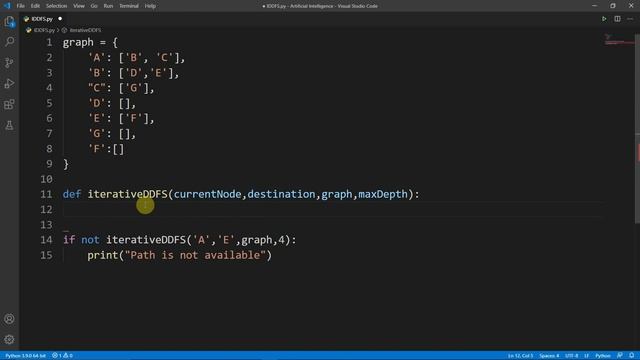Run Python file with play button

pyautogui.click(x=604, y=19)
